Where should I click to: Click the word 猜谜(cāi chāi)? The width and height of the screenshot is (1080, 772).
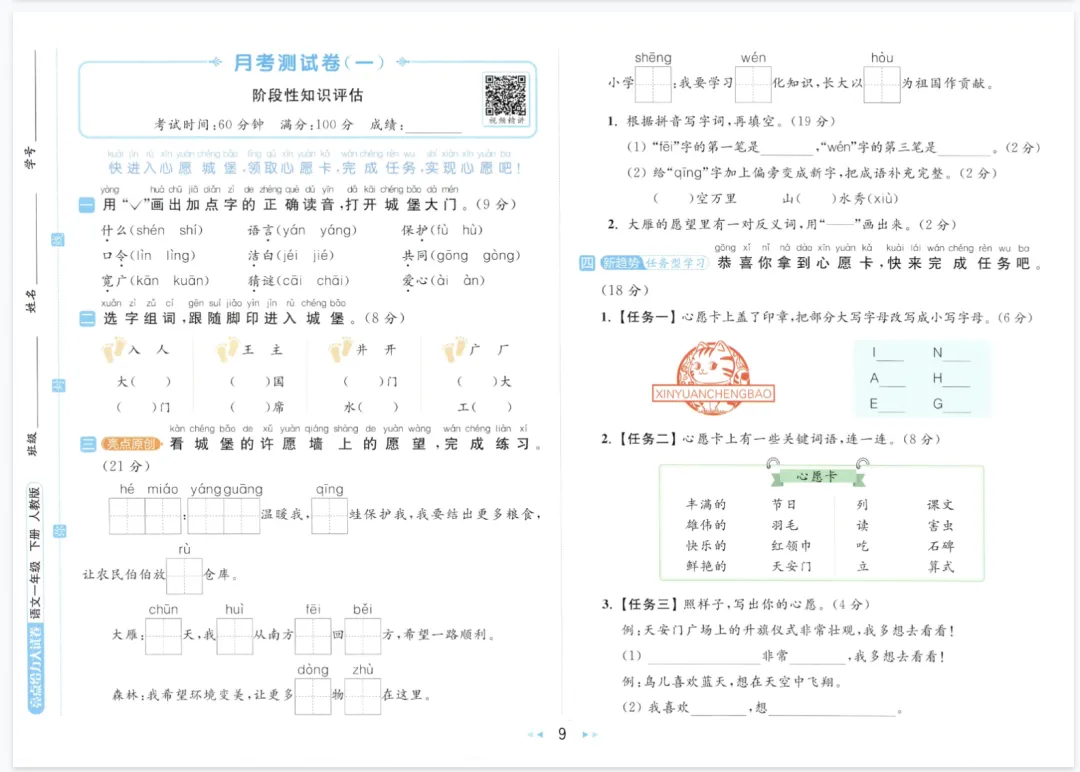coord(299,281)
